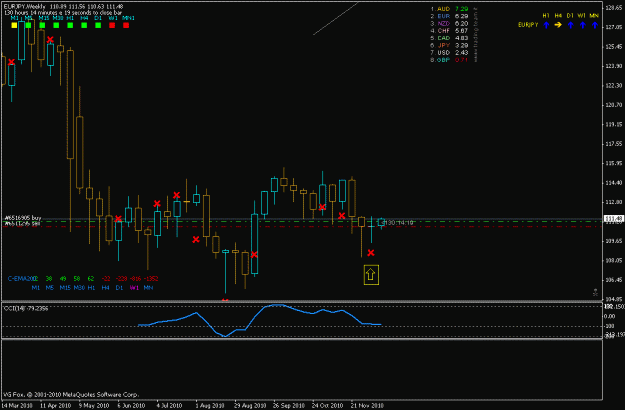
Task: Click the green M5 timeframe signal square
Action: [x=28, y=25]
